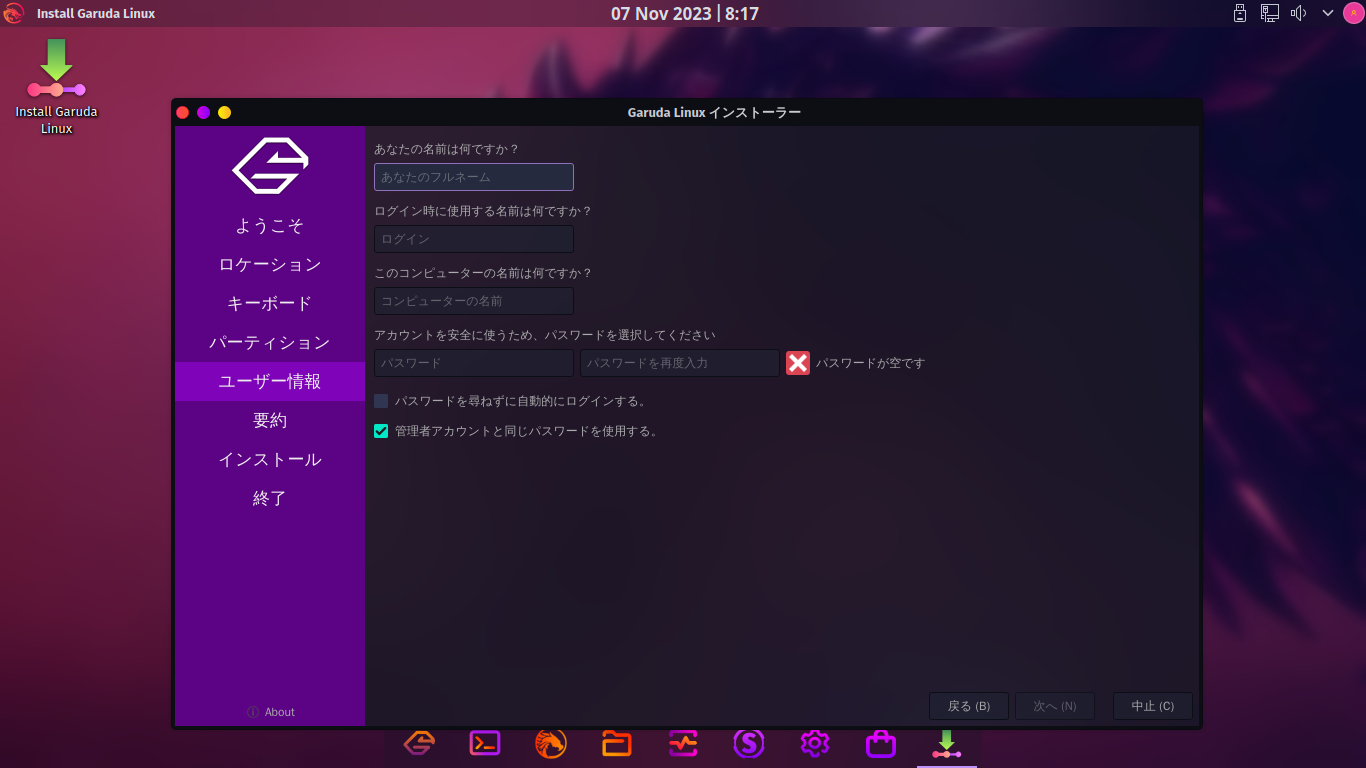This screenshot has height=768, width=1366.
Task: Focus the computer name input field
Action: click(474, 301)
